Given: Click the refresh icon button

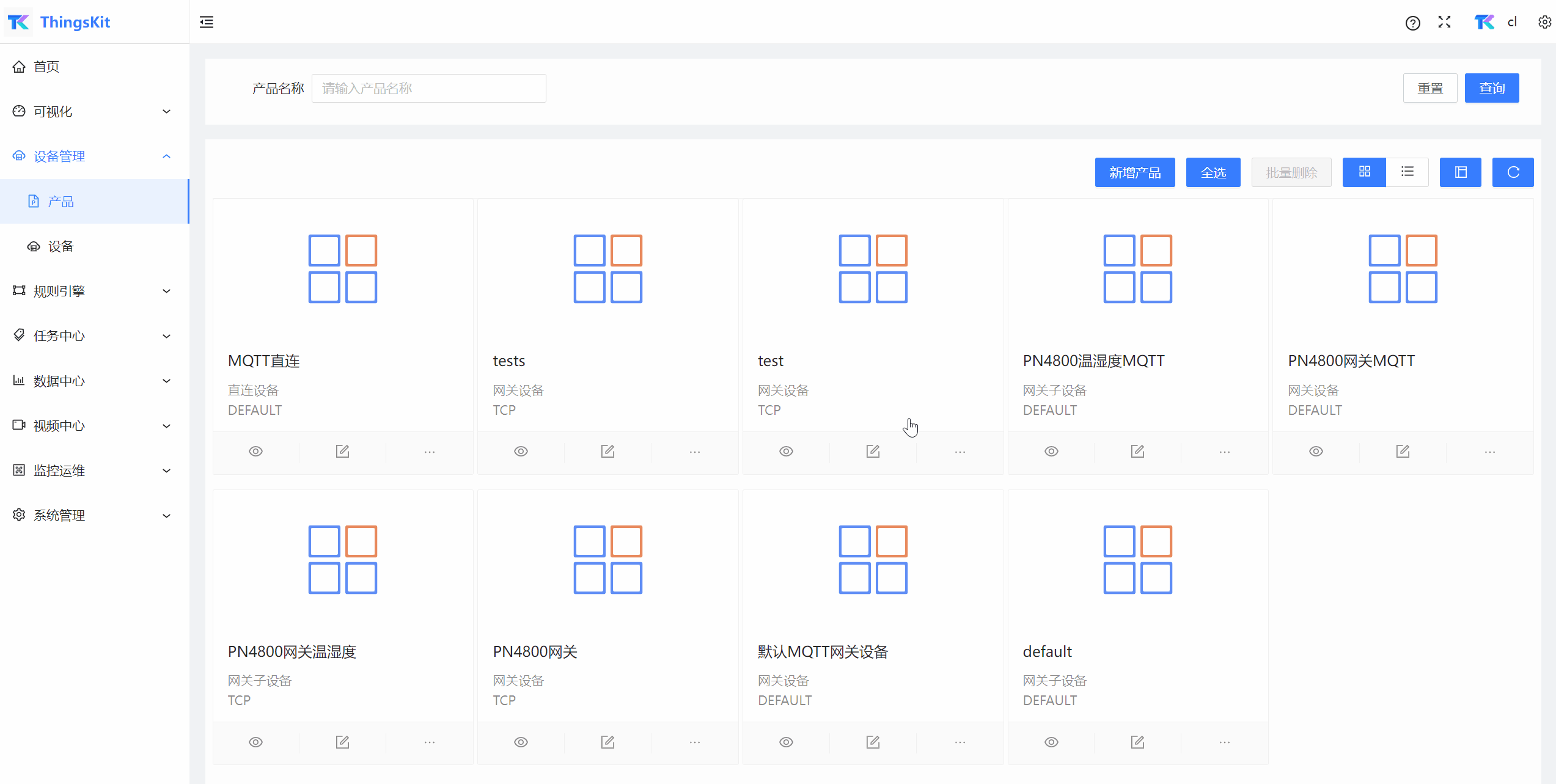Looking at the screenshot, I should click(x=1513, y=172).
